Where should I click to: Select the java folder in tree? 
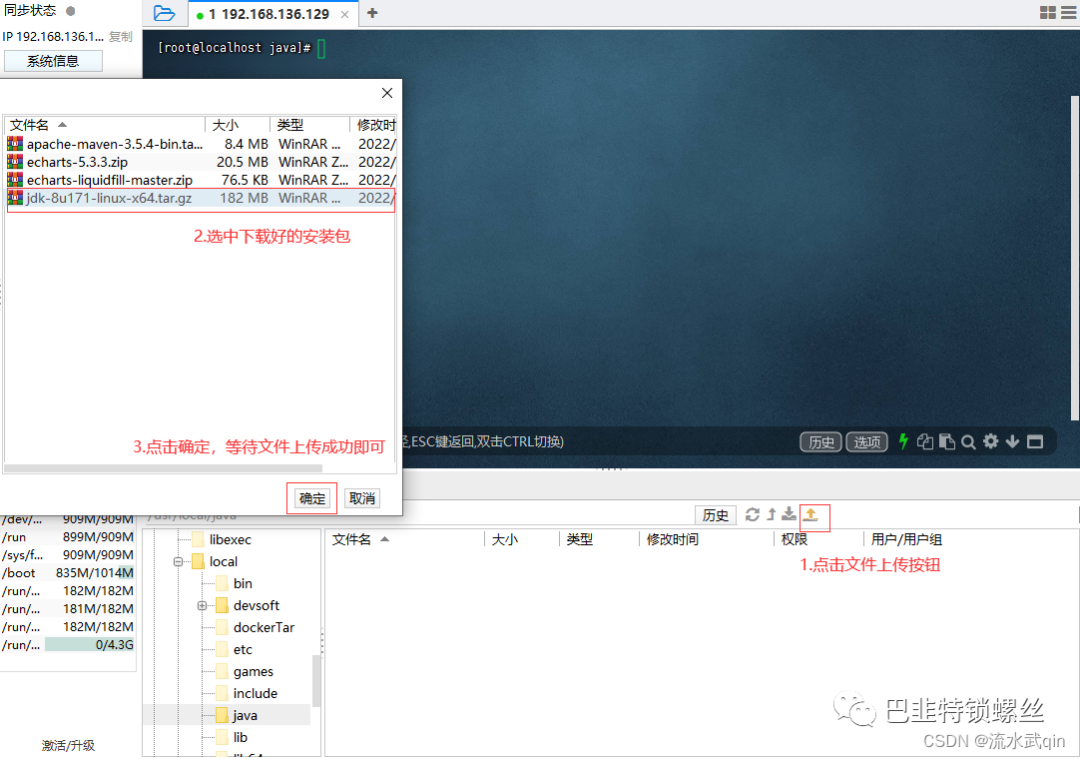pos(245,716)
